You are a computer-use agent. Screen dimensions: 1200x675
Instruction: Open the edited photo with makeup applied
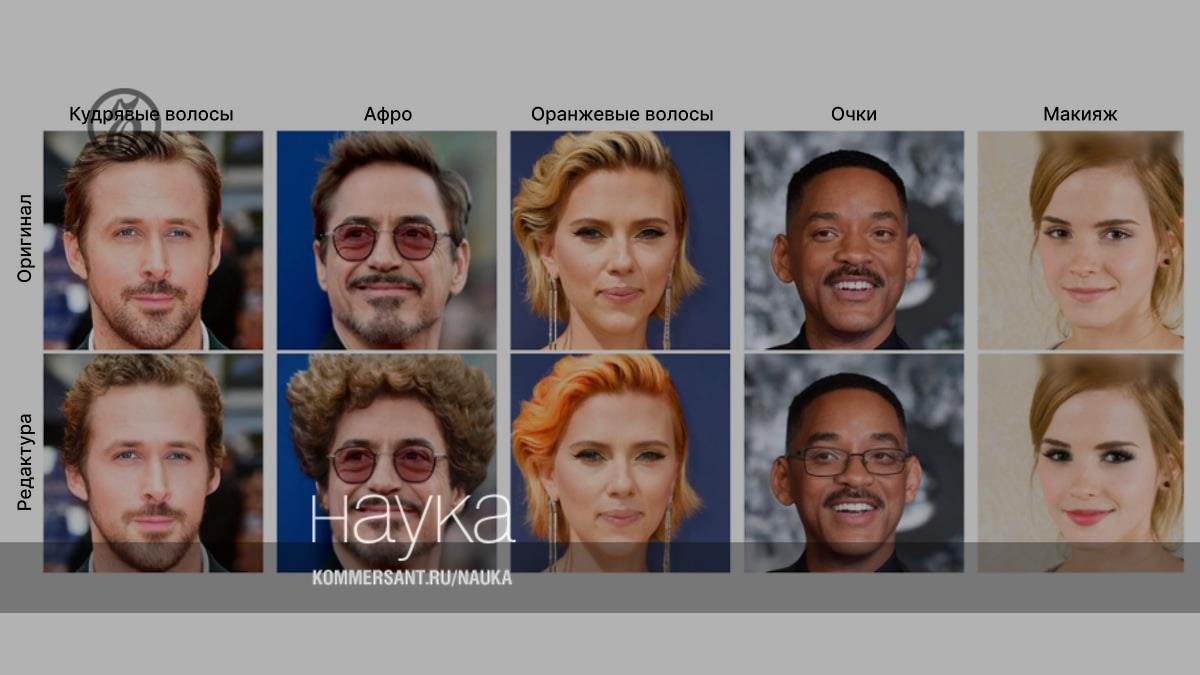click(x=1080, y=450)
